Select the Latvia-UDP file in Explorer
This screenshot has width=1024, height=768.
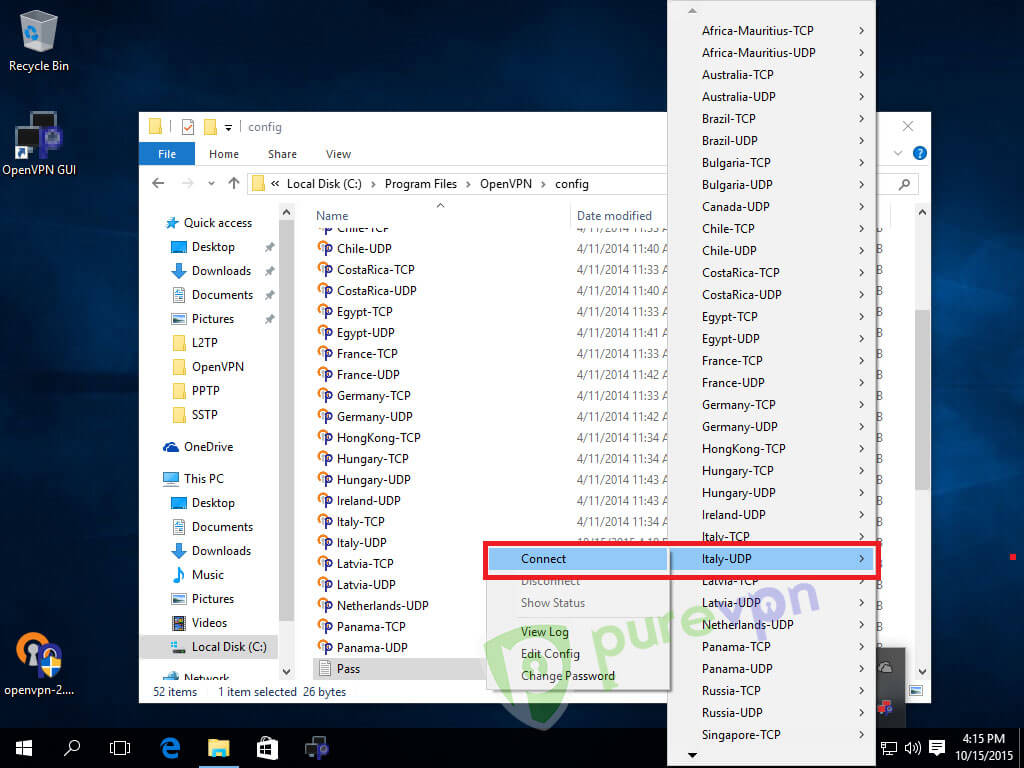(357, 584)
